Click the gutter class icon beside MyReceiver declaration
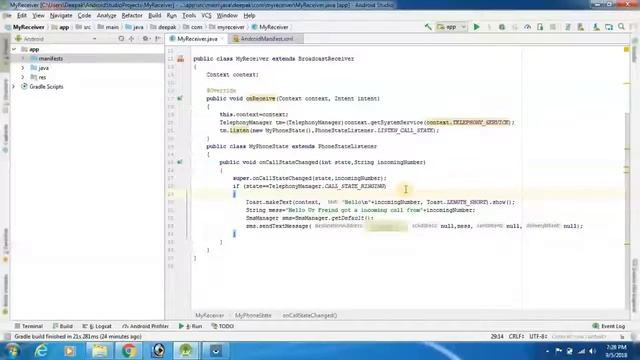Image resolution: width=640 pixels, height=360 pixels. pos(180,59)
